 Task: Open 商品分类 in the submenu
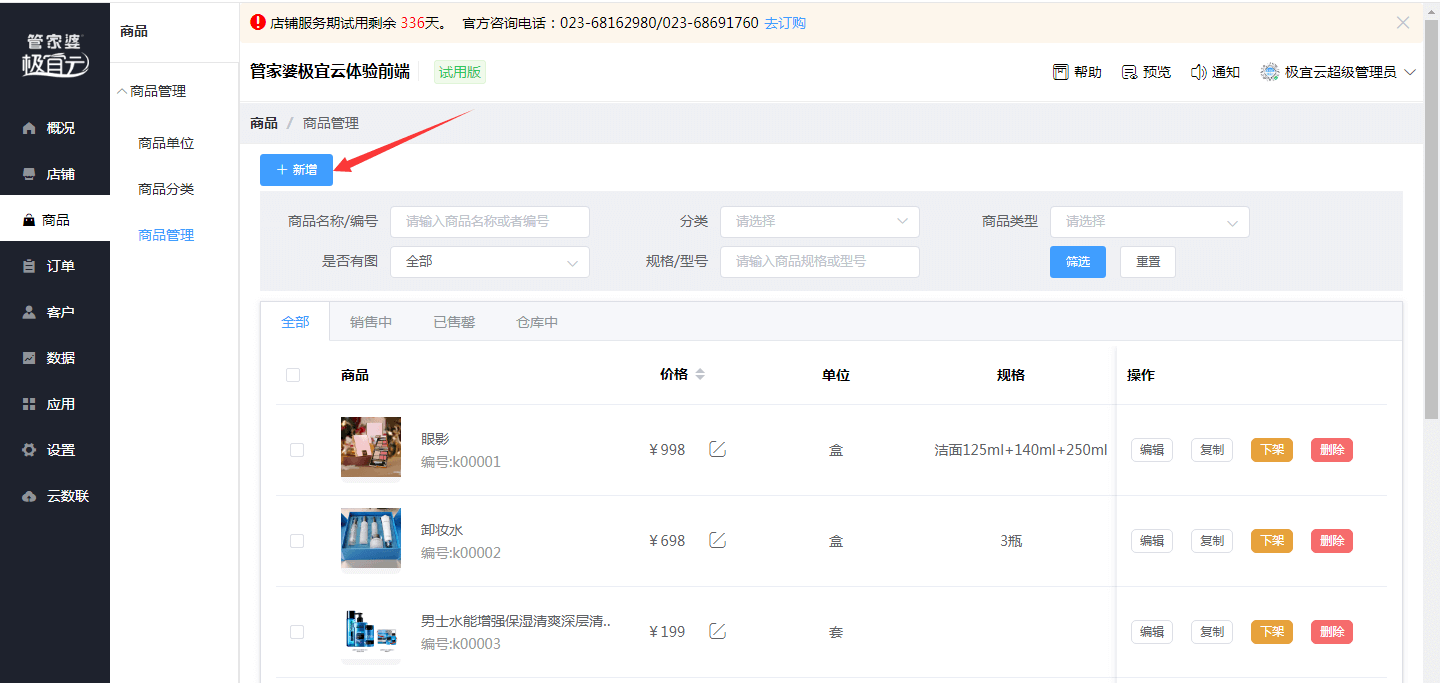coord(166,189)
